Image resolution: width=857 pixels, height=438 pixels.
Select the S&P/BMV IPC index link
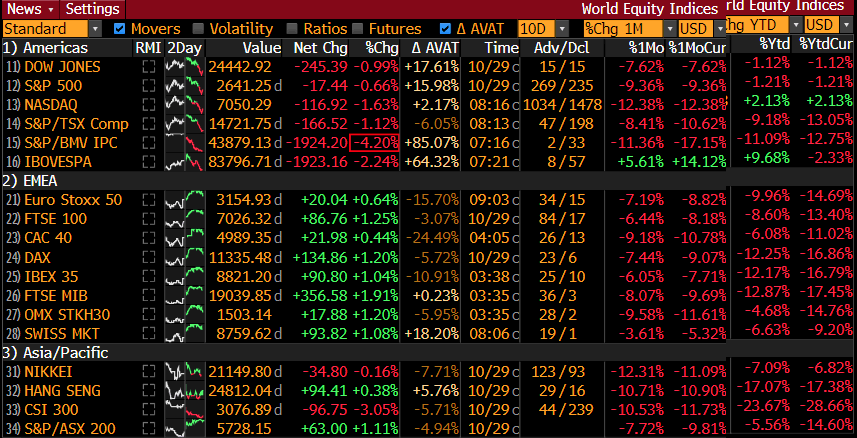(71, 143)
